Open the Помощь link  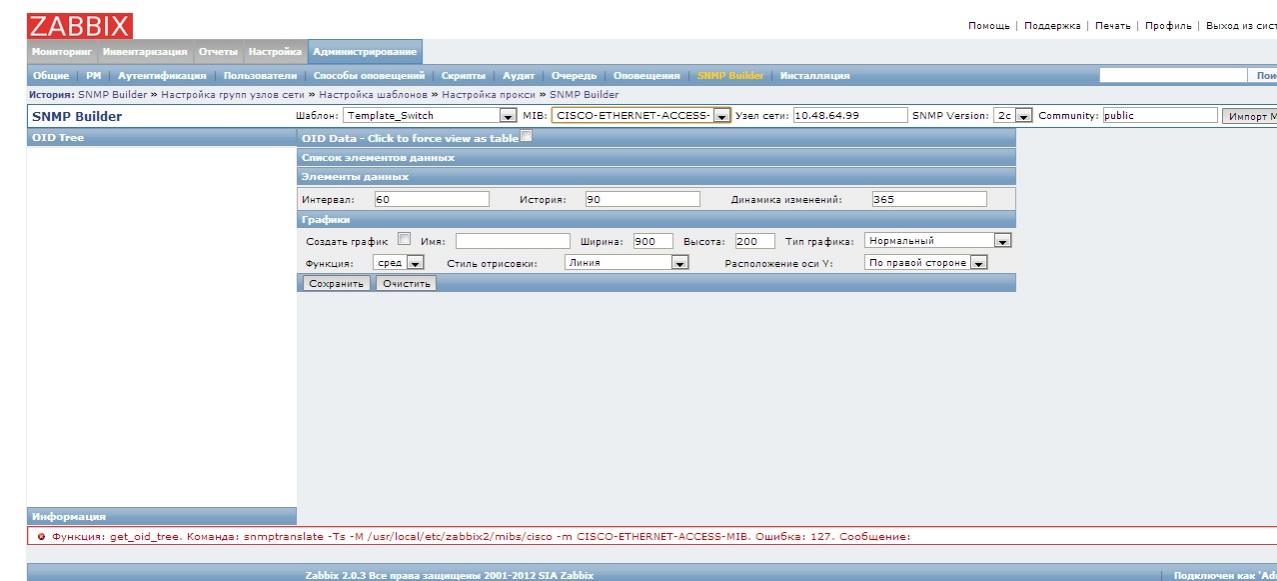coord(988,25)
